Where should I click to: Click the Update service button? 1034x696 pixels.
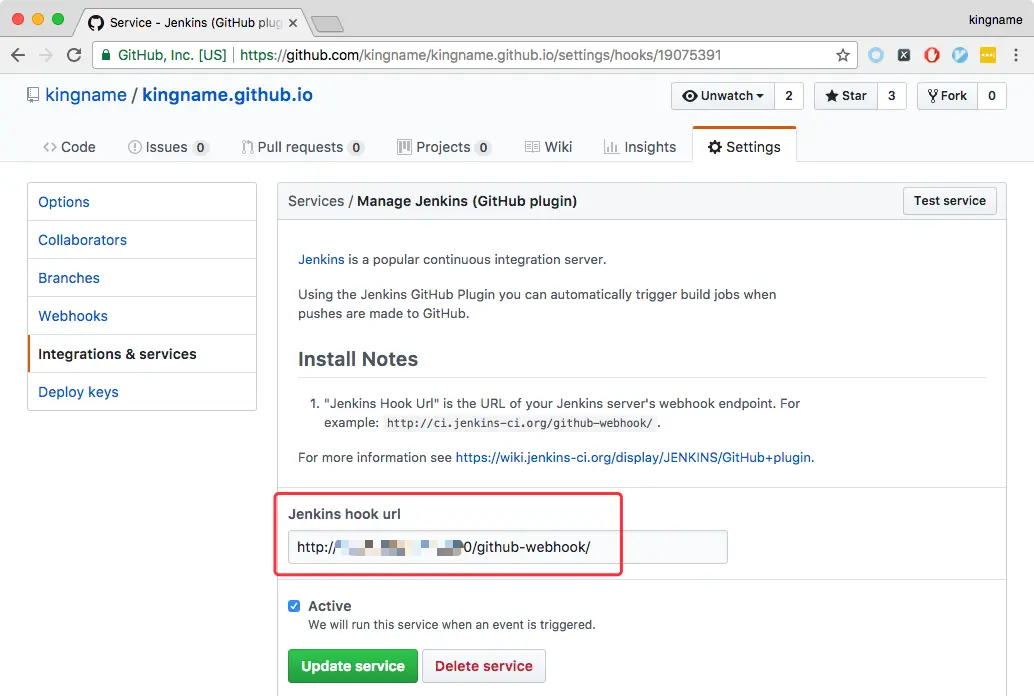[x=353, y=666]
